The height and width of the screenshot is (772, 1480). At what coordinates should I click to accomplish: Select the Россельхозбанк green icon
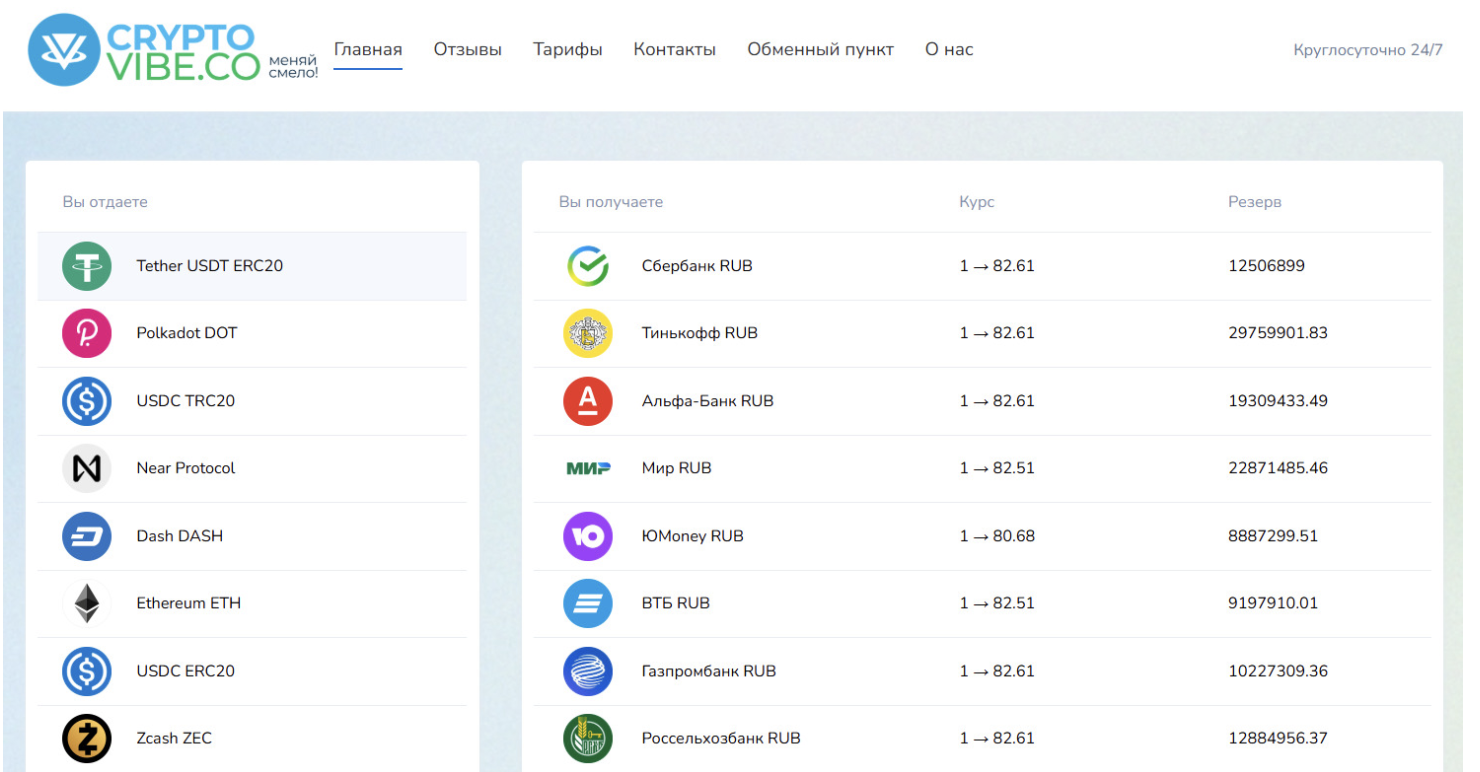[x=588, y=738]
